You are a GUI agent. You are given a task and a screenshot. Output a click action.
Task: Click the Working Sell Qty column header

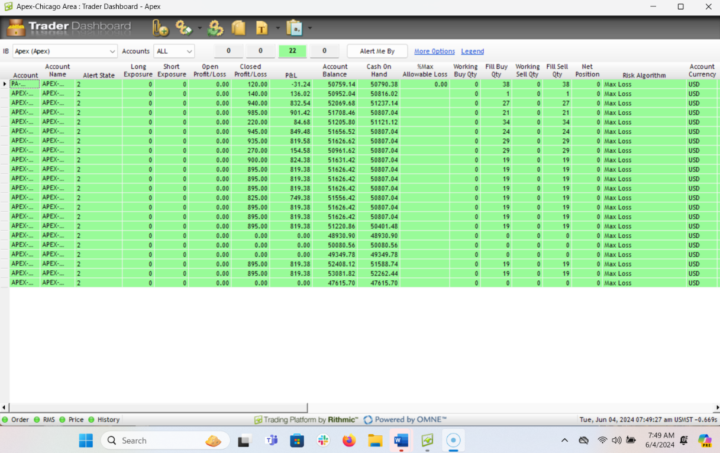click(x=527, y=70)
